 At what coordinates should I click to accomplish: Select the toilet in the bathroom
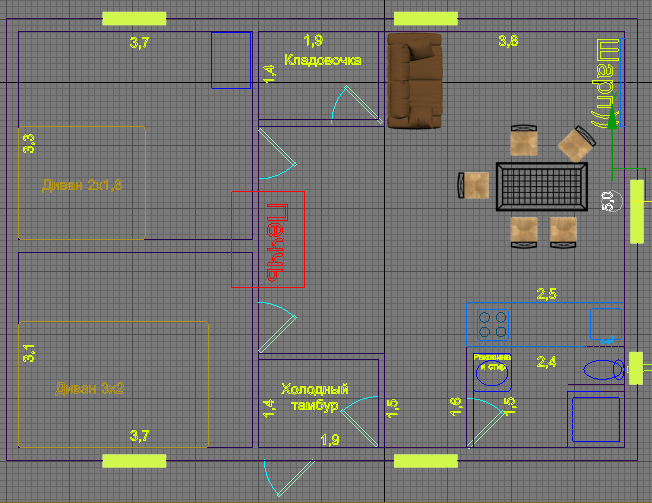pyautogui.click(x=602, y=370)
